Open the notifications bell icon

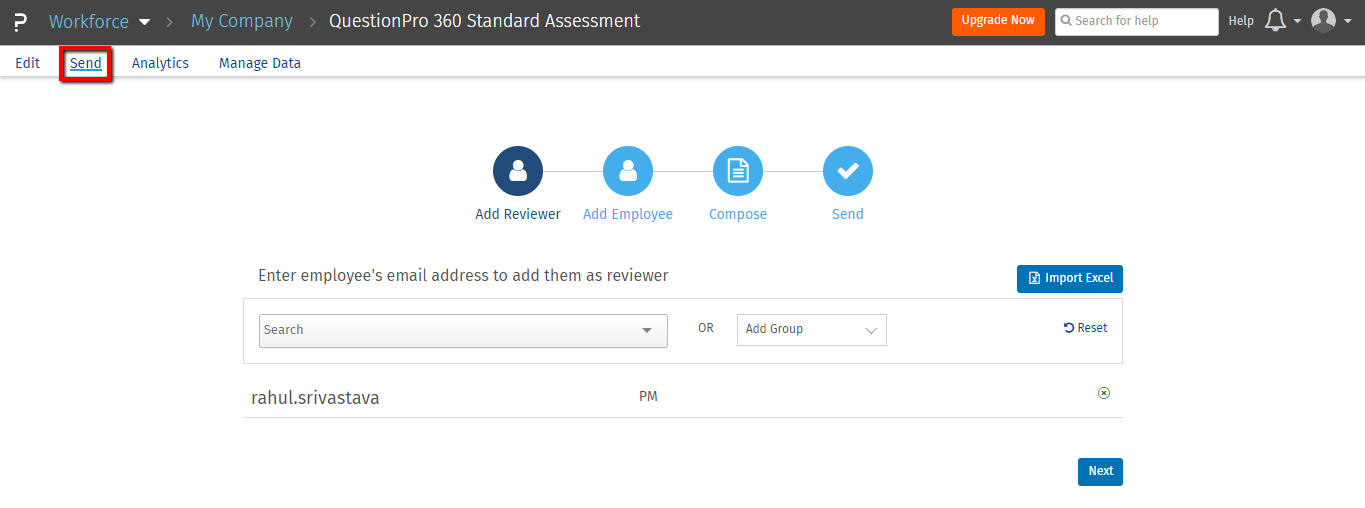pyautogui.click(x=1275, y=20)
